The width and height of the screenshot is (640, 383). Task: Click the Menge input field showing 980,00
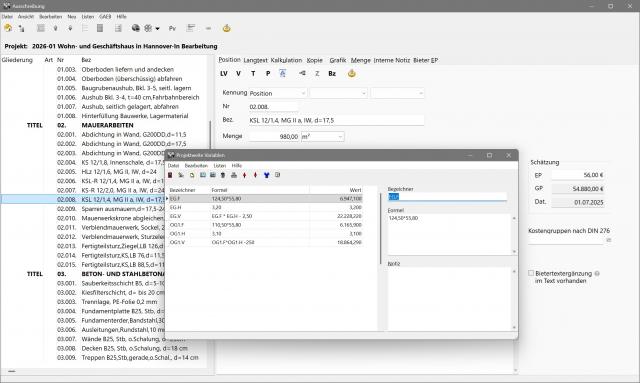pyautogui.click(x=274, y=136)
